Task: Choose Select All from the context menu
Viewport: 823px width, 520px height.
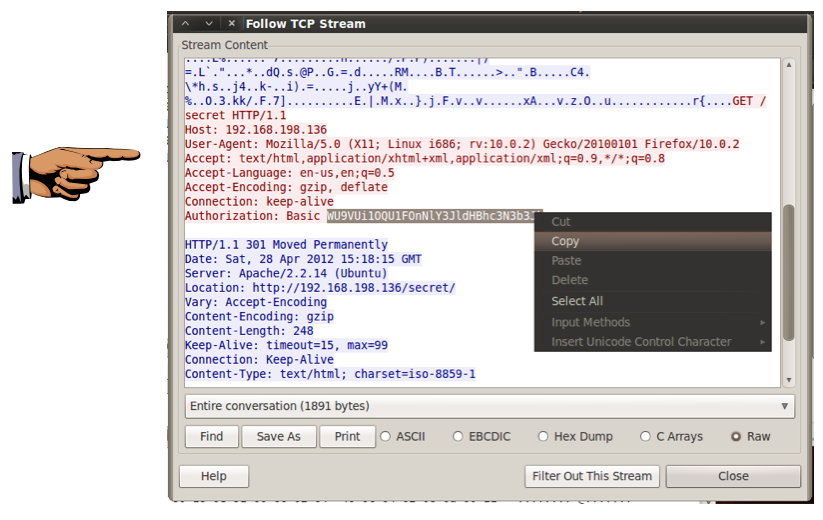Action: [x=653, y=301]
